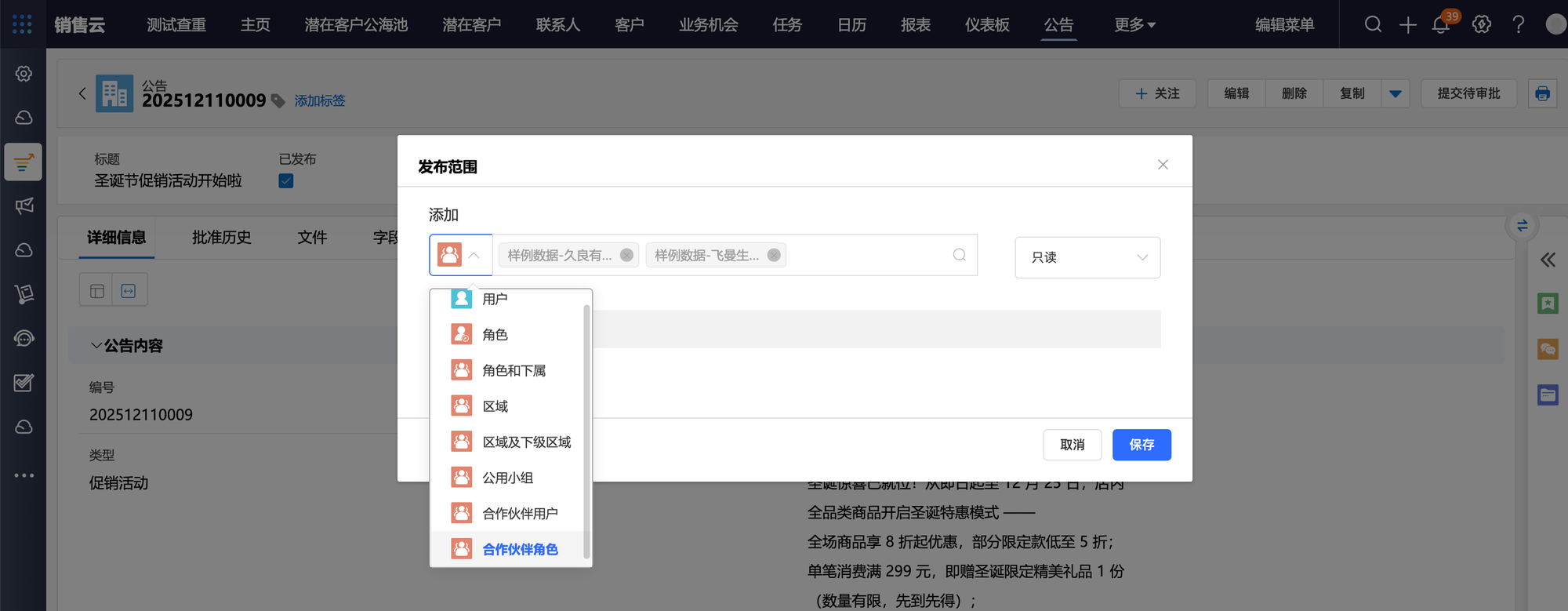The width and height of the screenshot is (1568, 611).
Task: Expand the arrow next to 复制
Action: point(1395,93)
